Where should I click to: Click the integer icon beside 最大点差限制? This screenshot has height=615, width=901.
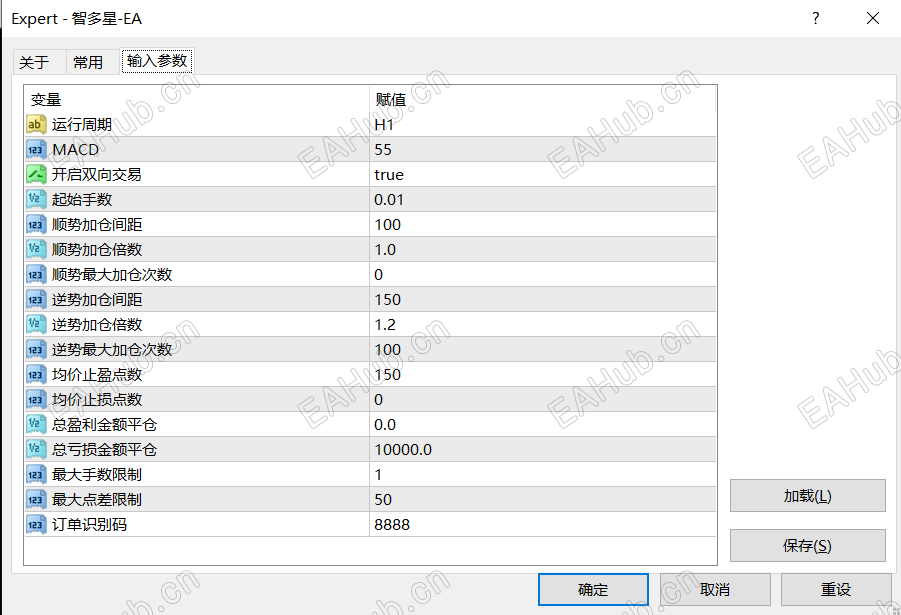[x=36, y=499]
